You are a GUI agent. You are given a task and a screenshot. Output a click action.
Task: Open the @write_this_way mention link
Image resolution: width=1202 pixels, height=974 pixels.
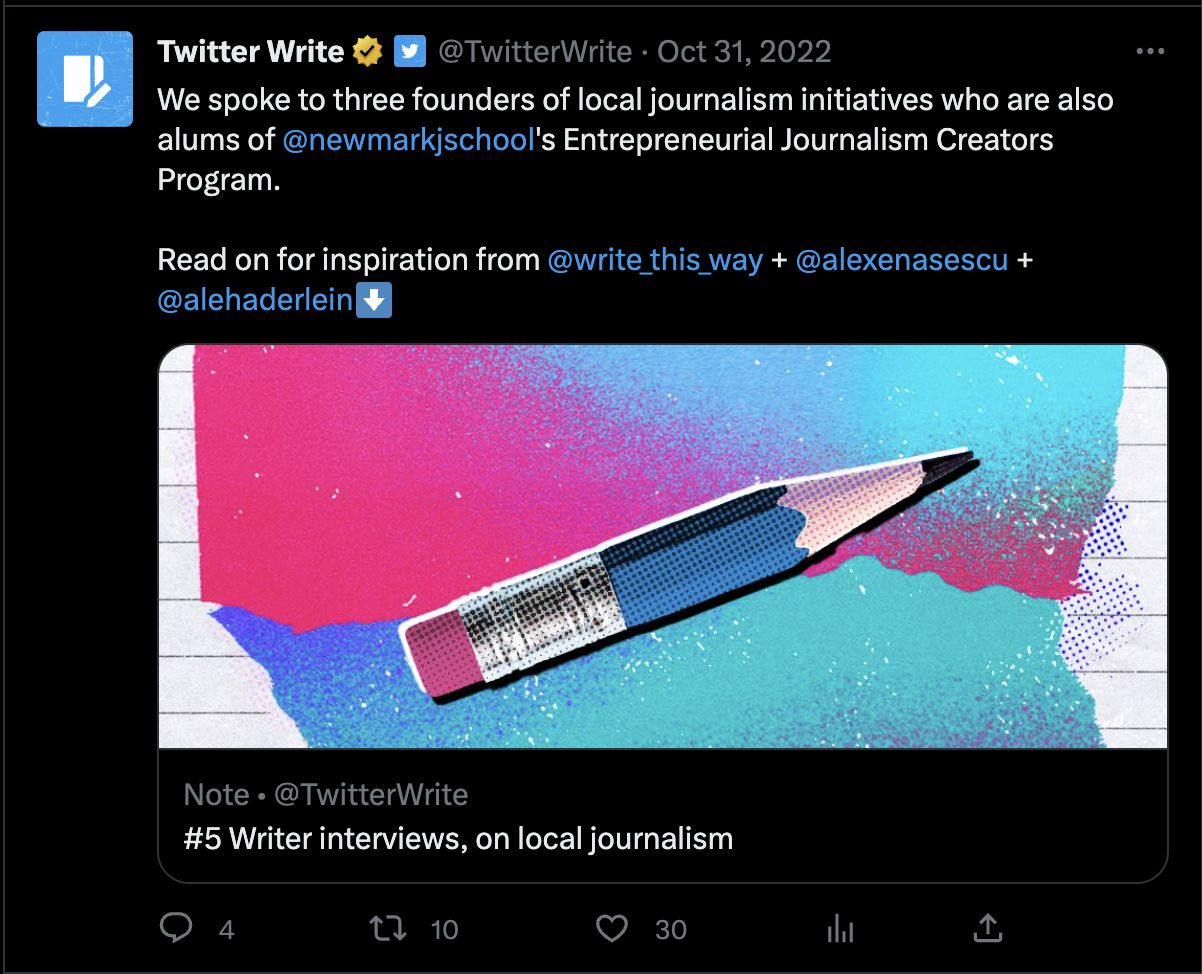(x=655, y=260)
